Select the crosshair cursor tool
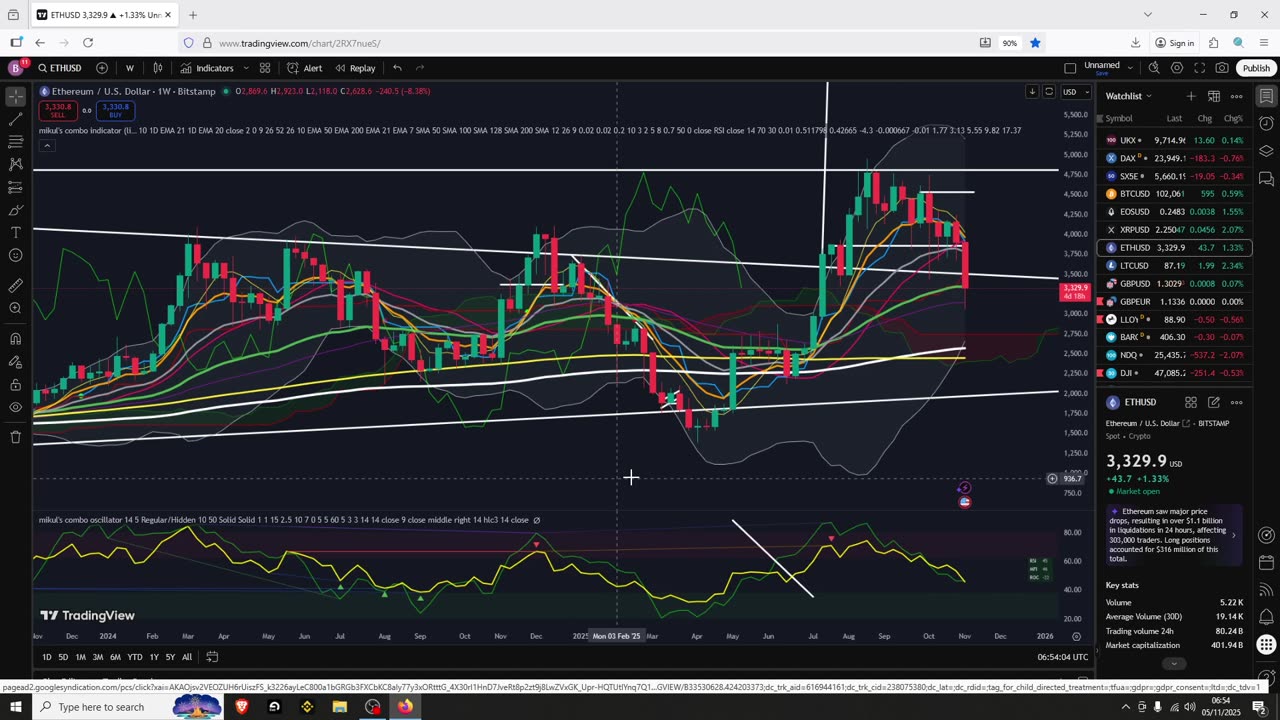 pyautogui.click(x=15, y=97)
